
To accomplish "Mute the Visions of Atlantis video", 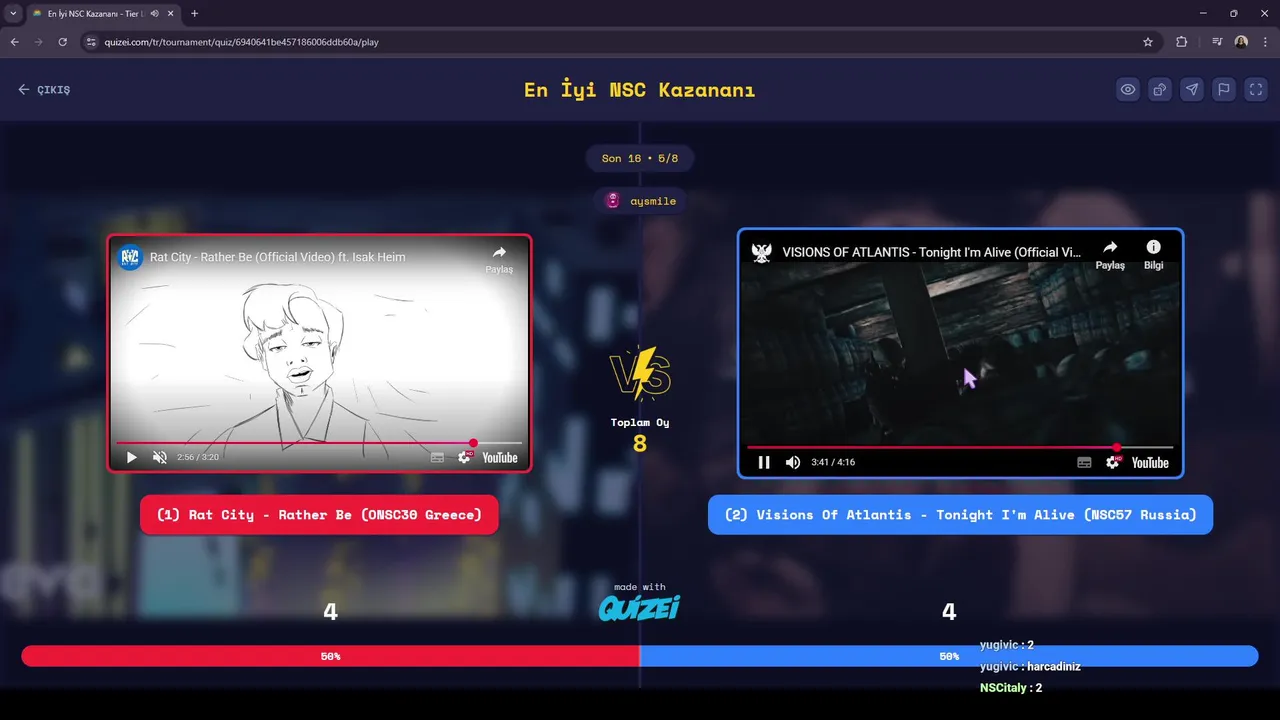I will click(793, 462).
